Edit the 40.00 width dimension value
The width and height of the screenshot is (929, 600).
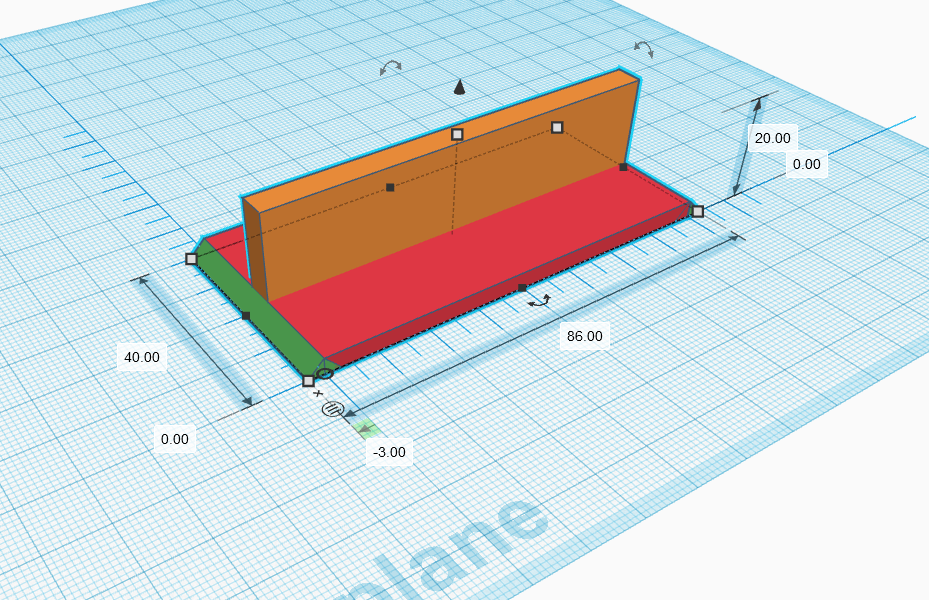[x=142, y=357]
